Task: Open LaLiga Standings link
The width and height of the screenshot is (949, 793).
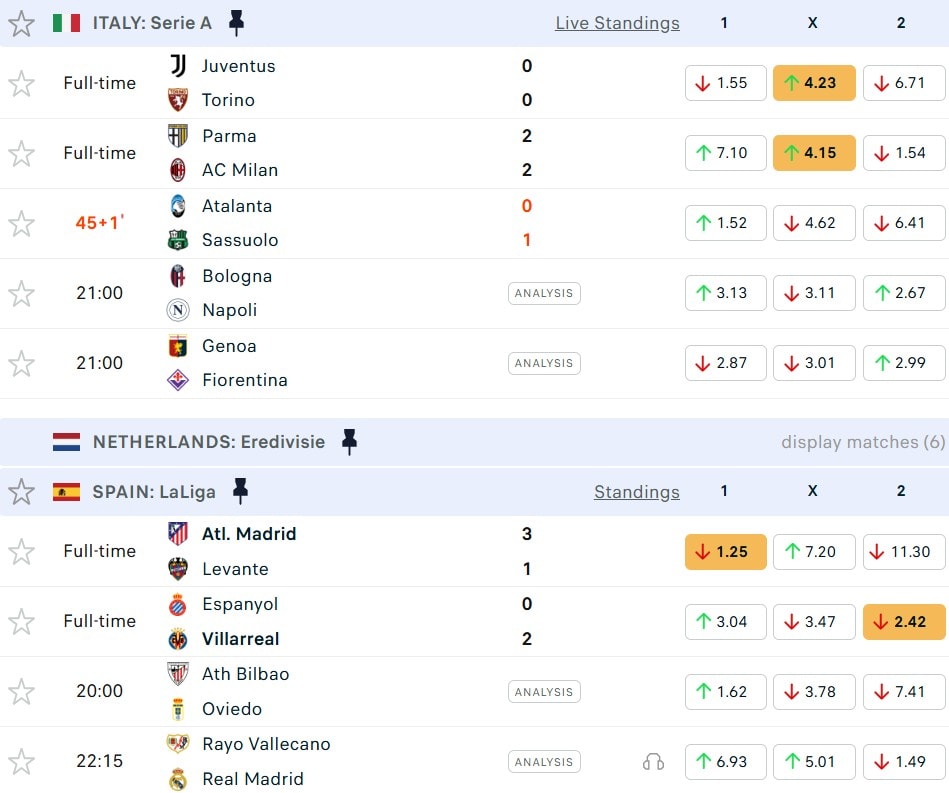Action: 636,492
